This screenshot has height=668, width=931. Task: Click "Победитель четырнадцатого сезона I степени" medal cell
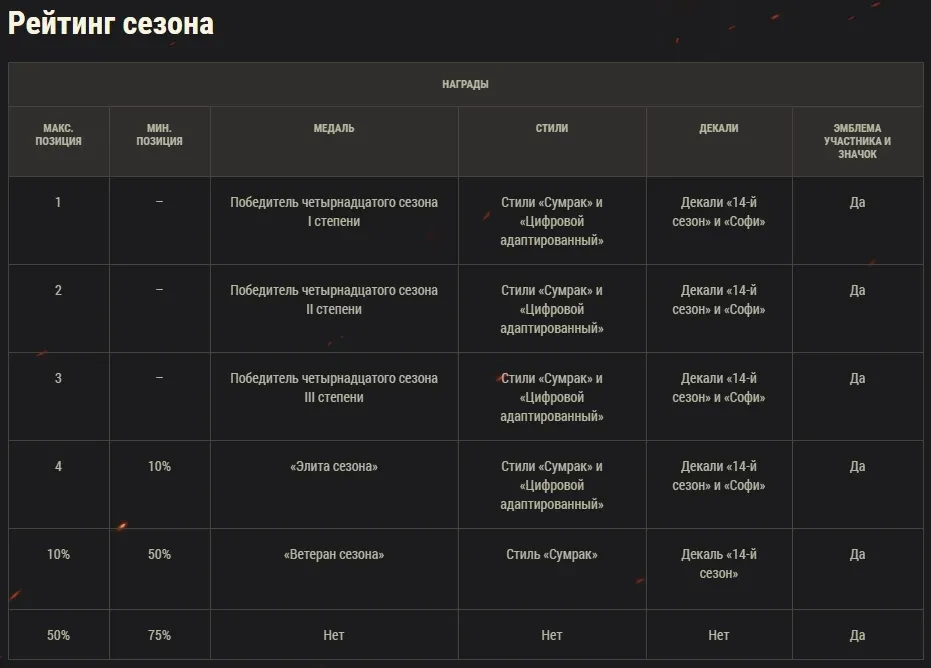coord(334,212)
